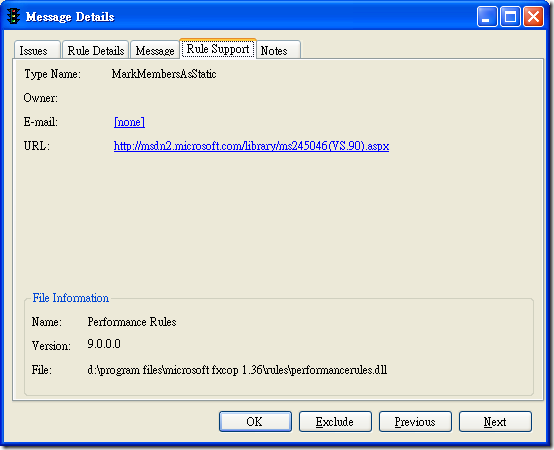Click the MarkMembersAsStatic type name text
Screen dimensions: 554x450
[x=164, y=74]
